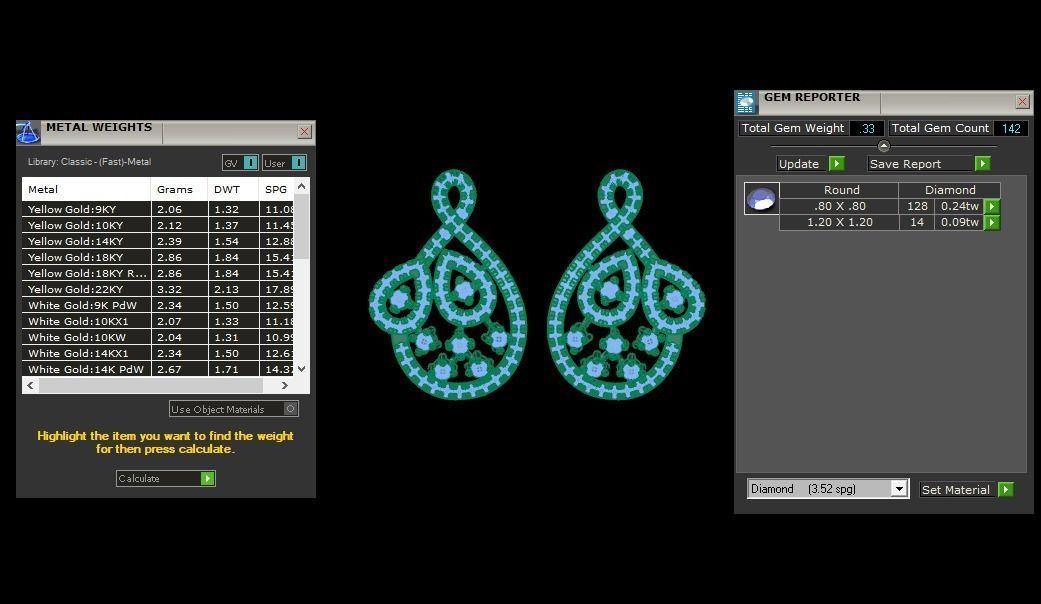This screenshot has width=1041, height=604.
Task: Close the Metal Weights panel
Action: click(304, 131)
